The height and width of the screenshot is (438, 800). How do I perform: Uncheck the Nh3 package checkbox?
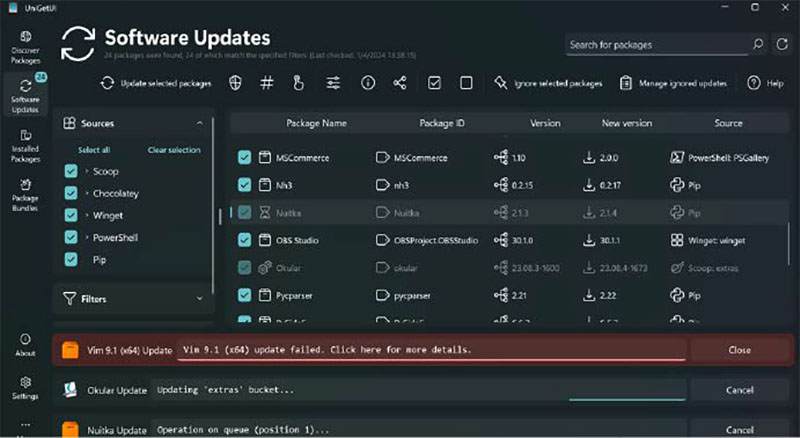pyautogui.click(x=244, y=185)
